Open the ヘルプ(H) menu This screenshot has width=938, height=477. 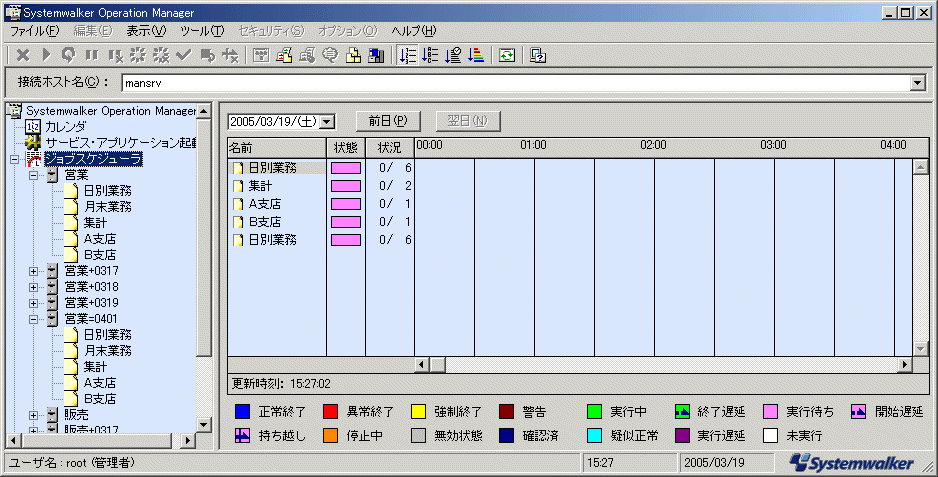tap(414, 31)
